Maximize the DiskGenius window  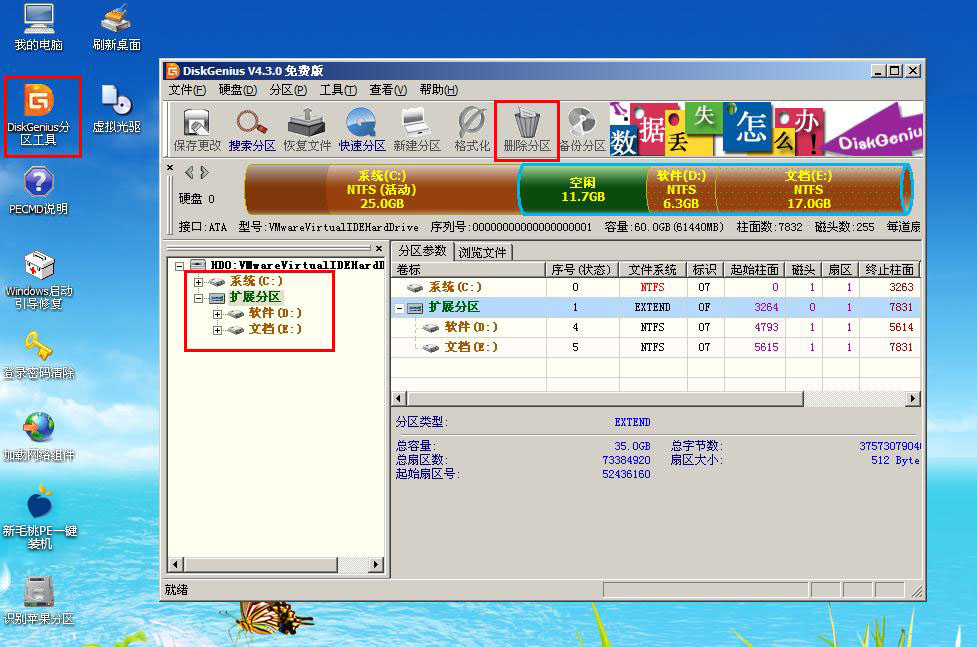pos(895,71)
